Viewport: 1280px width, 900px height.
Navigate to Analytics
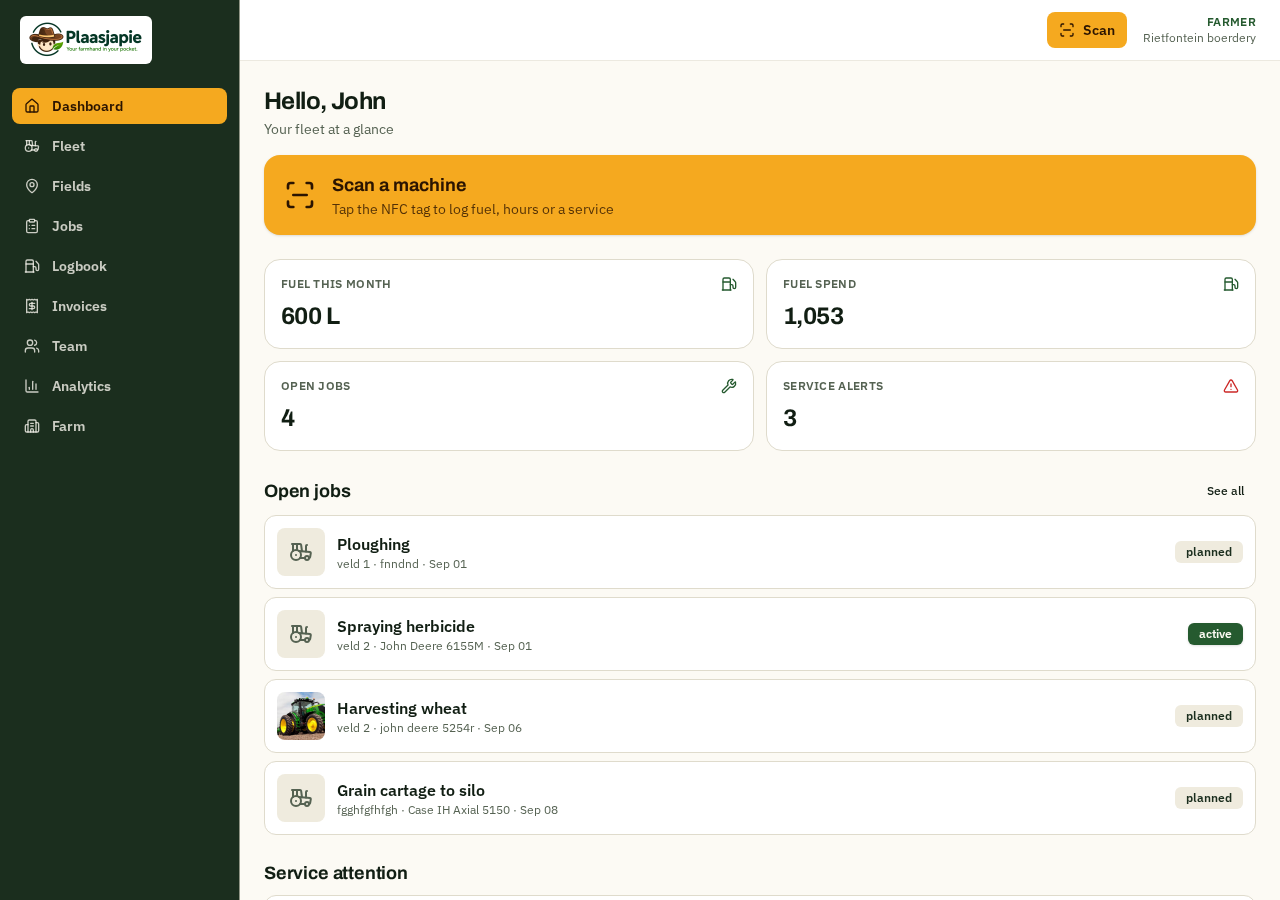coord(119,386)
